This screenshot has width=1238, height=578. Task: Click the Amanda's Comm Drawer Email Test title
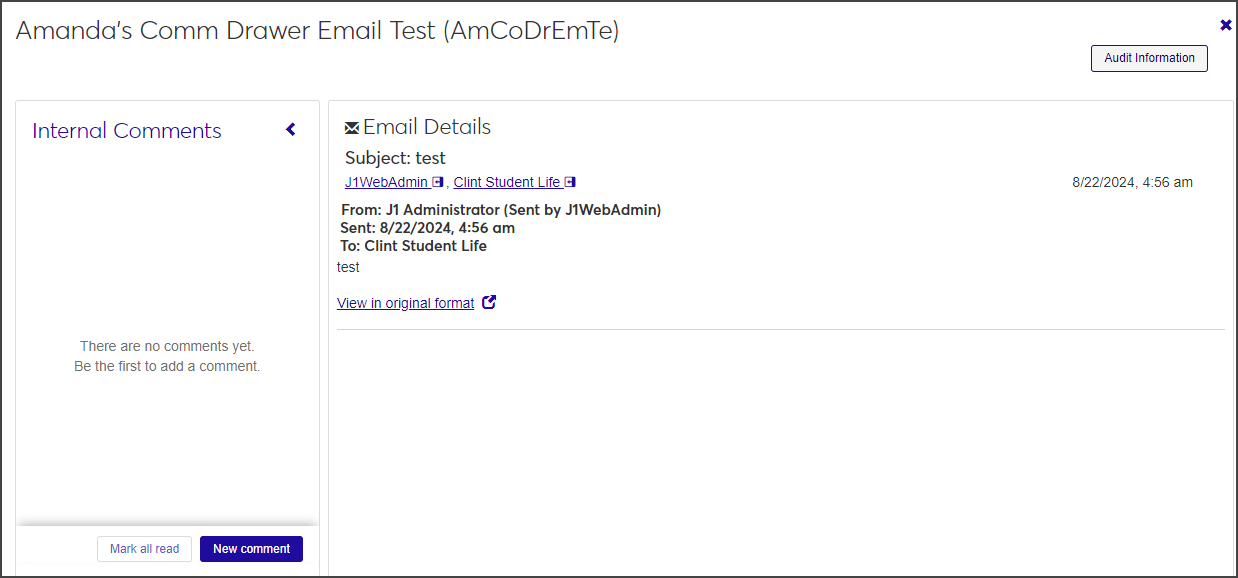pos(317,31)
